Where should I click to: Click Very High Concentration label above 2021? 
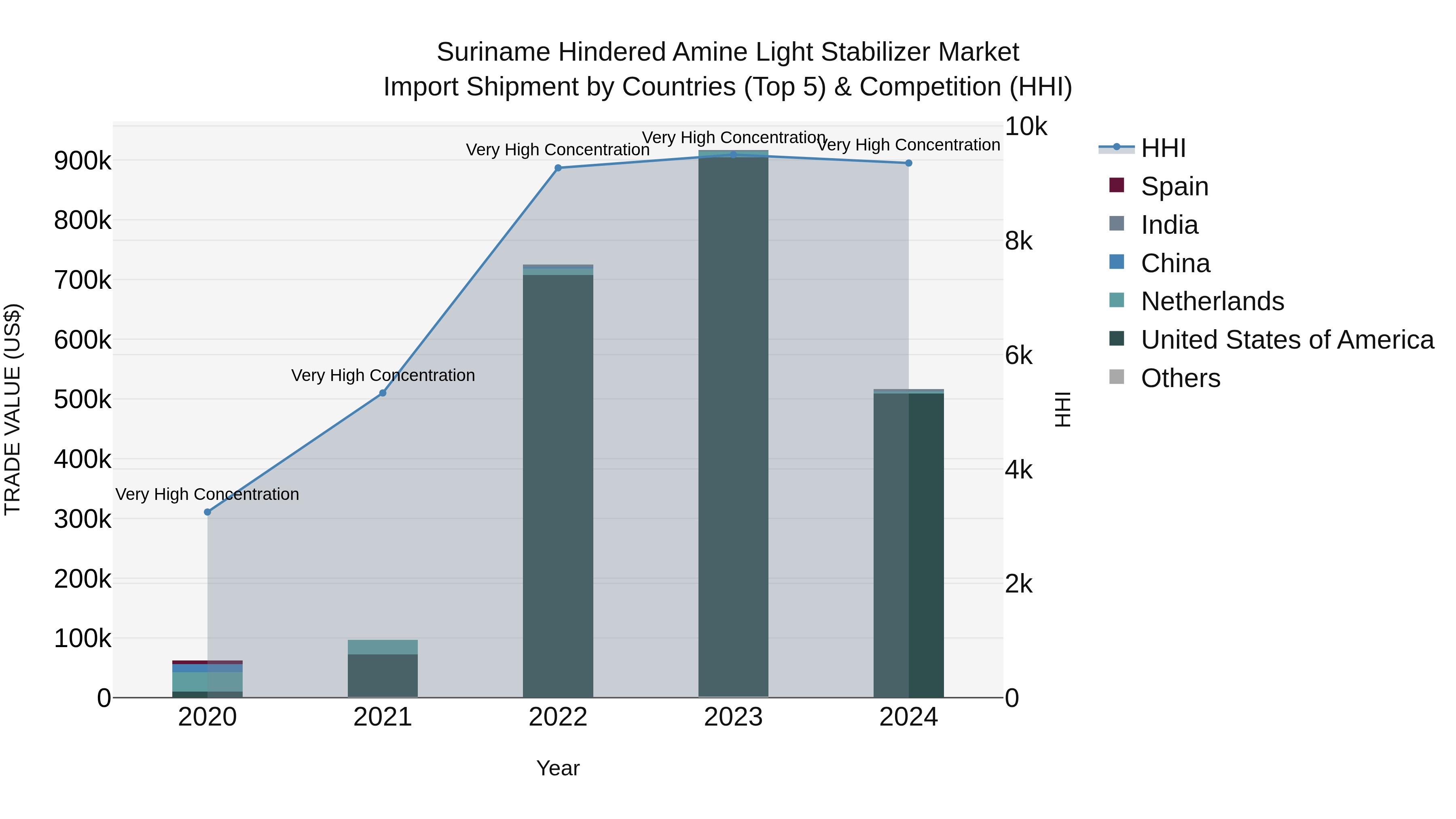[383, 375]
